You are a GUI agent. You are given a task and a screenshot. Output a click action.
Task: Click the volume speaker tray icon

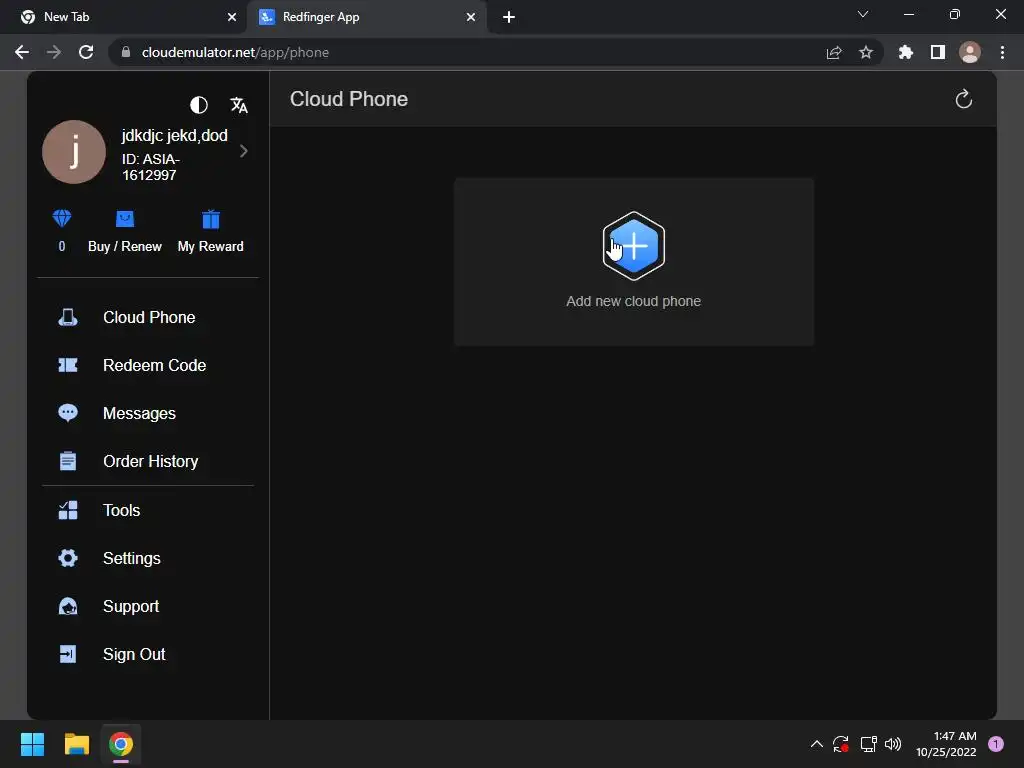click(893, 744)
